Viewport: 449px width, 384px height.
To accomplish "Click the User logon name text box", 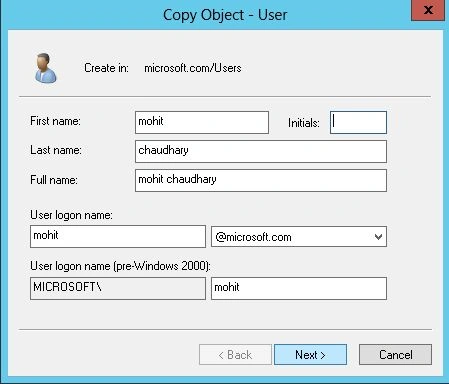I will point(118,236).
